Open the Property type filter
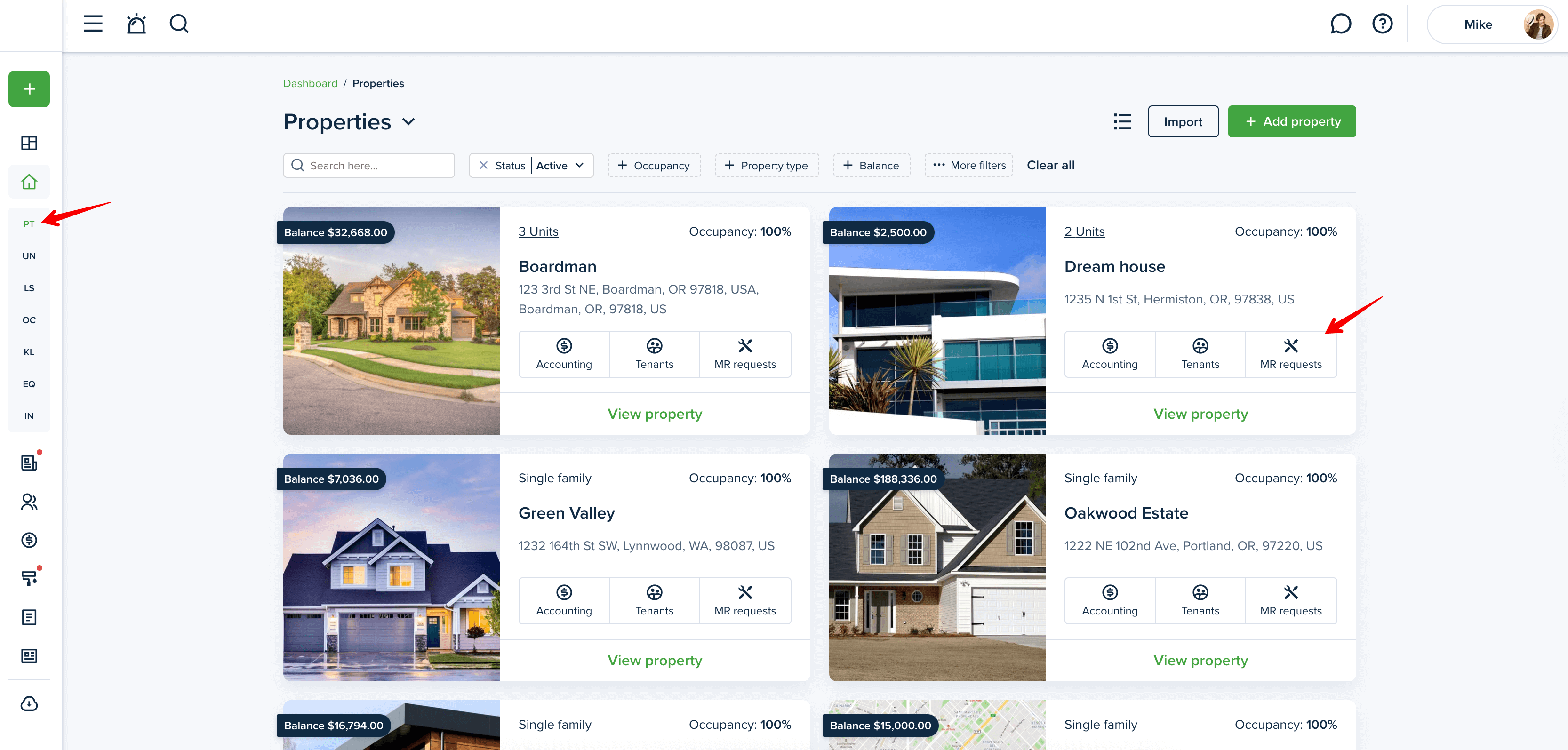Image resolution: width=1568 pixels, height=750 pixels. (767, 165)
